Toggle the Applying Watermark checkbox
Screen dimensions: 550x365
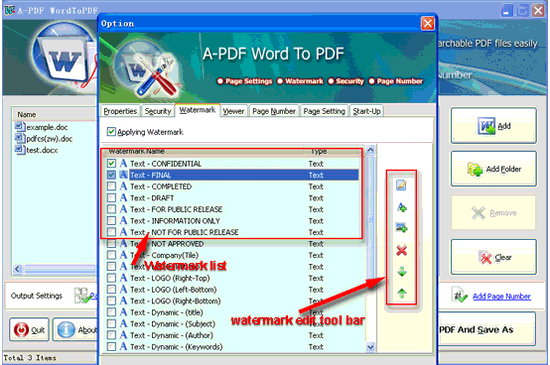coord(111,132)
